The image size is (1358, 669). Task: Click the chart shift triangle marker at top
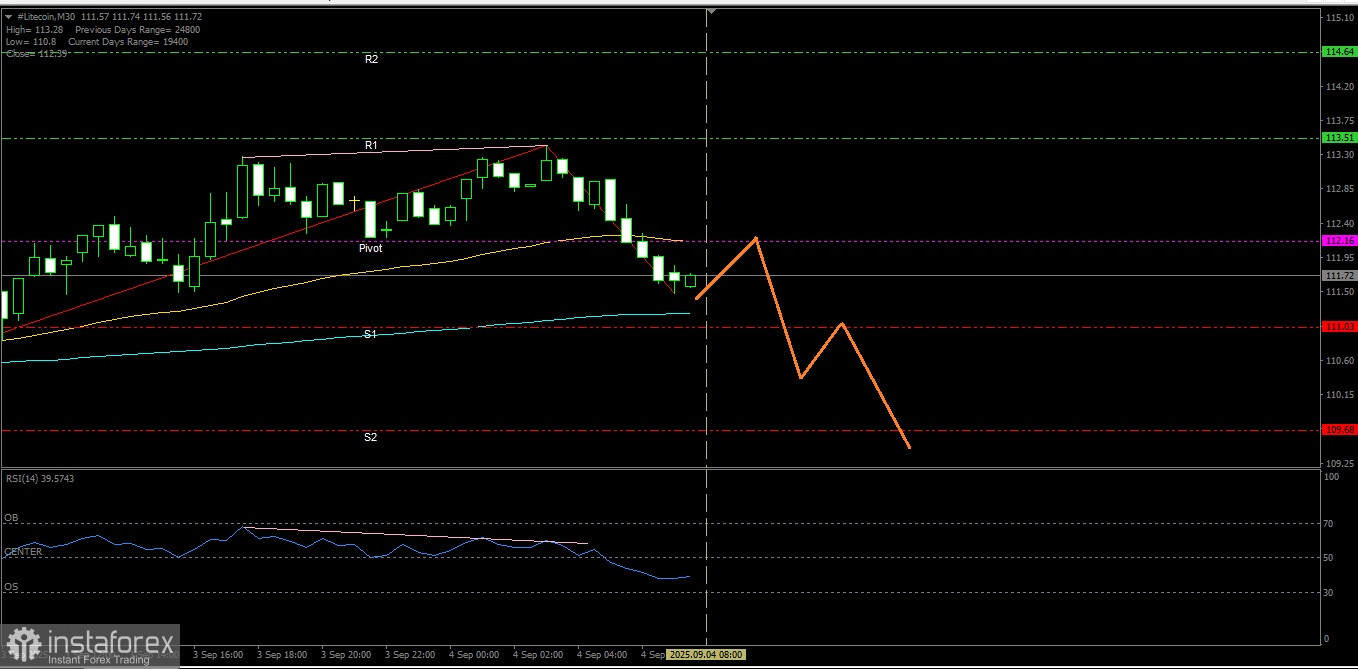coord(711,11)
